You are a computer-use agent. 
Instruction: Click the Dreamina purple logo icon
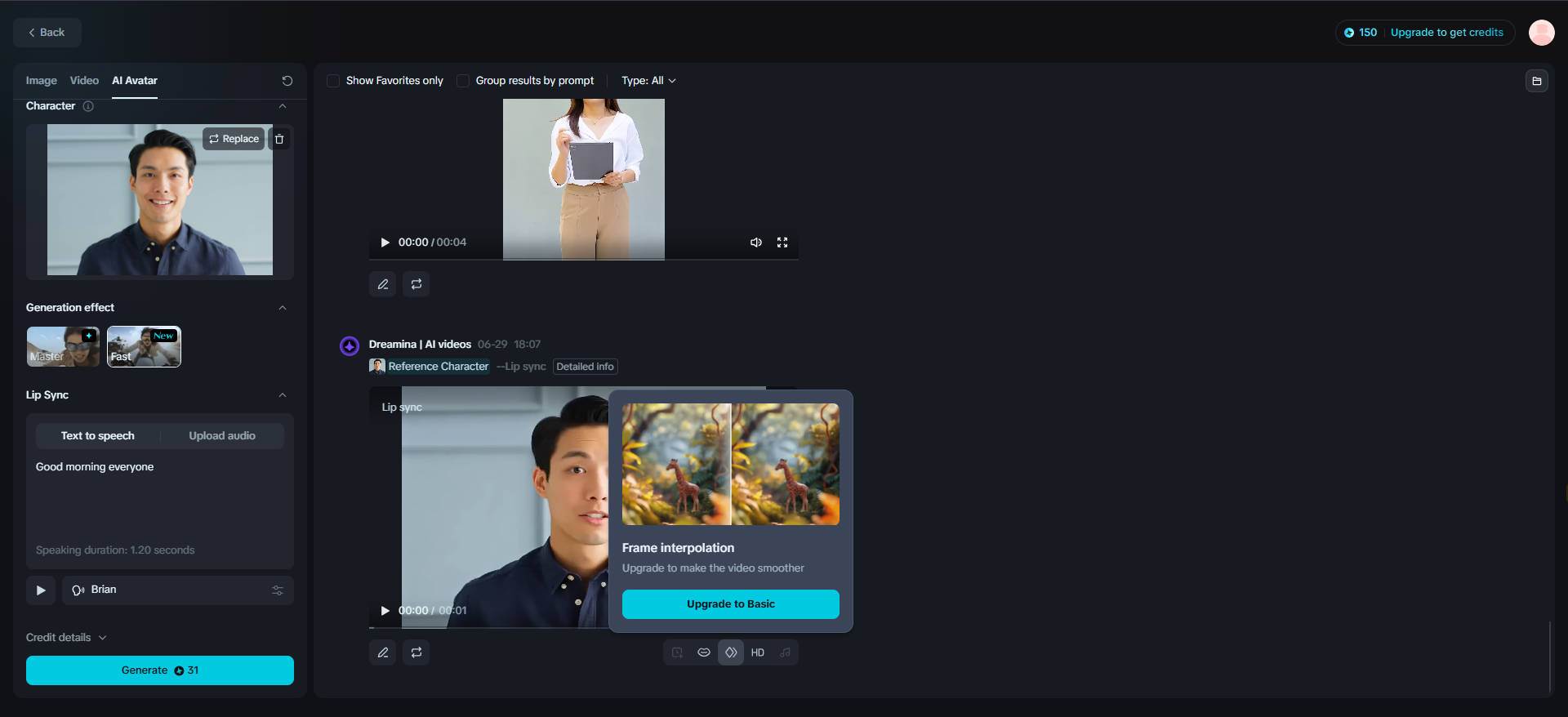coord(350,346)
